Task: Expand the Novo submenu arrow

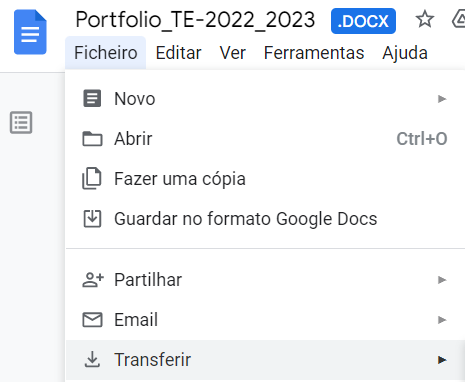Action: [442, 99]
